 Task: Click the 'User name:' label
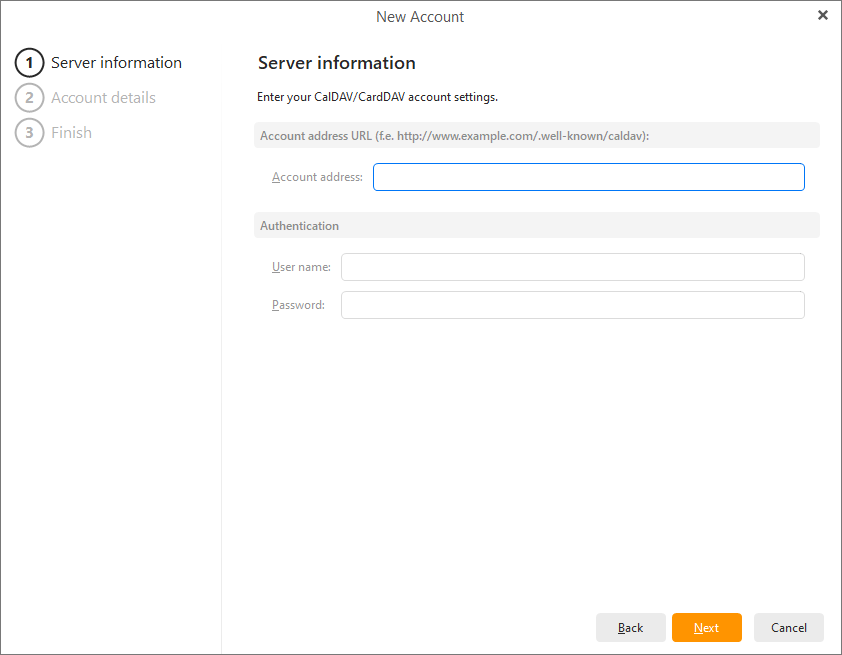pyautogui.click(x=301, y=267)
